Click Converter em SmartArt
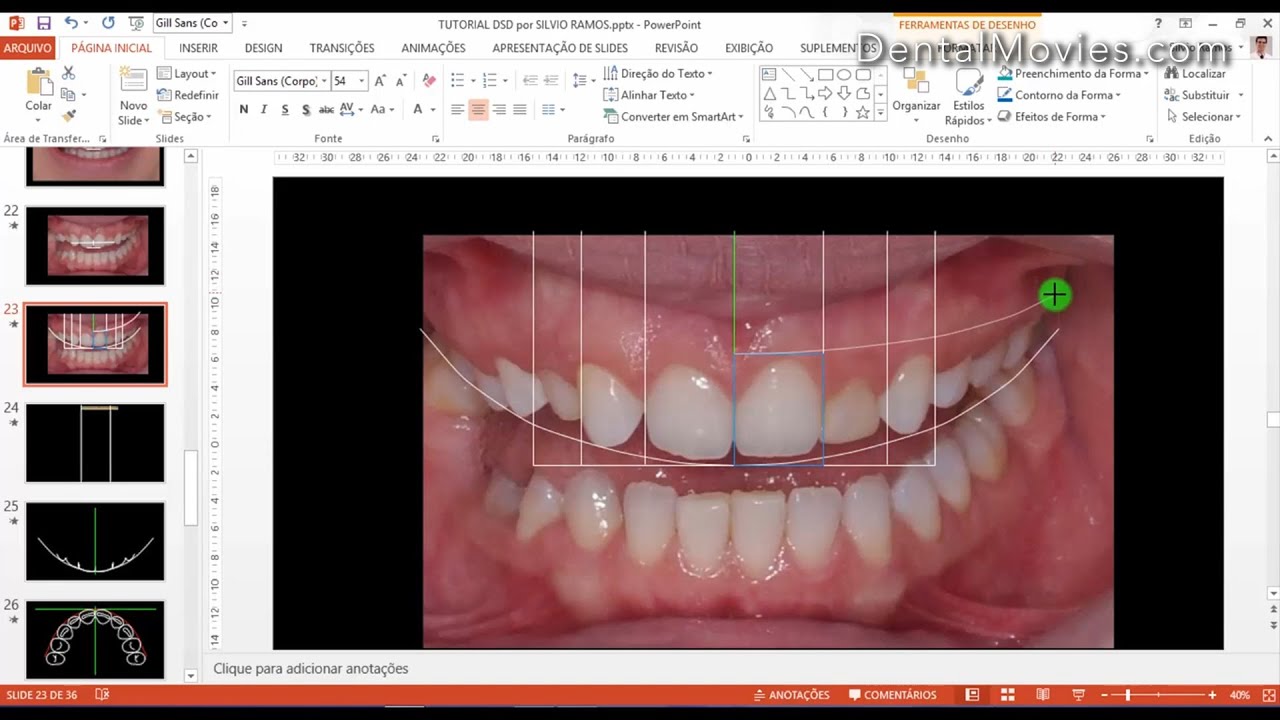 pos(674,116)
